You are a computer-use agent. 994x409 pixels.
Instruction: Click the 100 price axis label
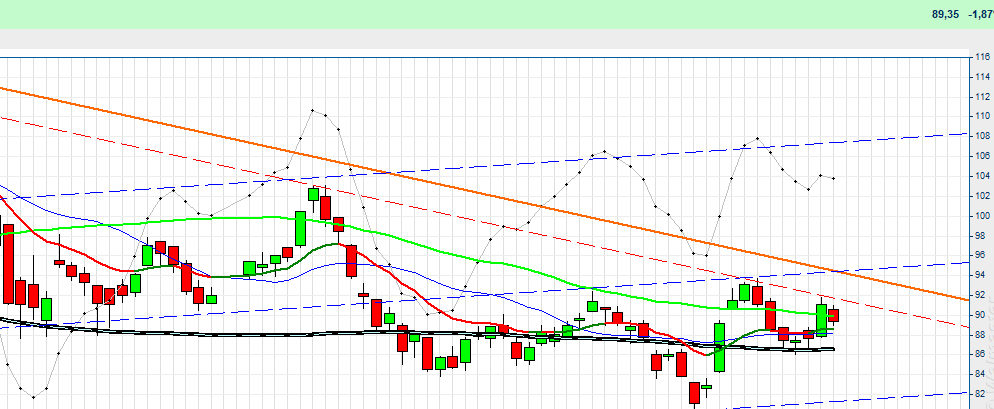pos(983,216)
